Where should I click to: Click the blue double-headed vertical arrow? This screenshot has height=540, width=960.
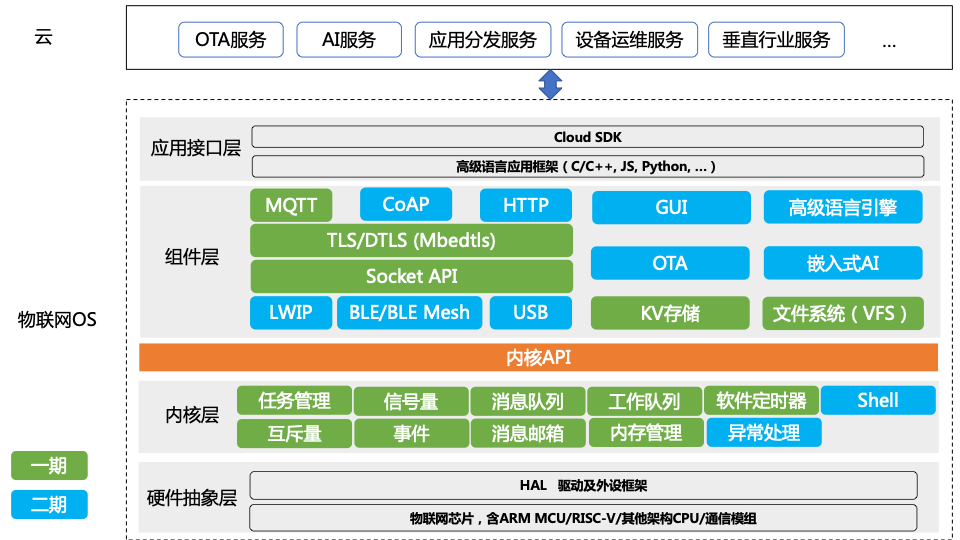[x=550, y=84]
